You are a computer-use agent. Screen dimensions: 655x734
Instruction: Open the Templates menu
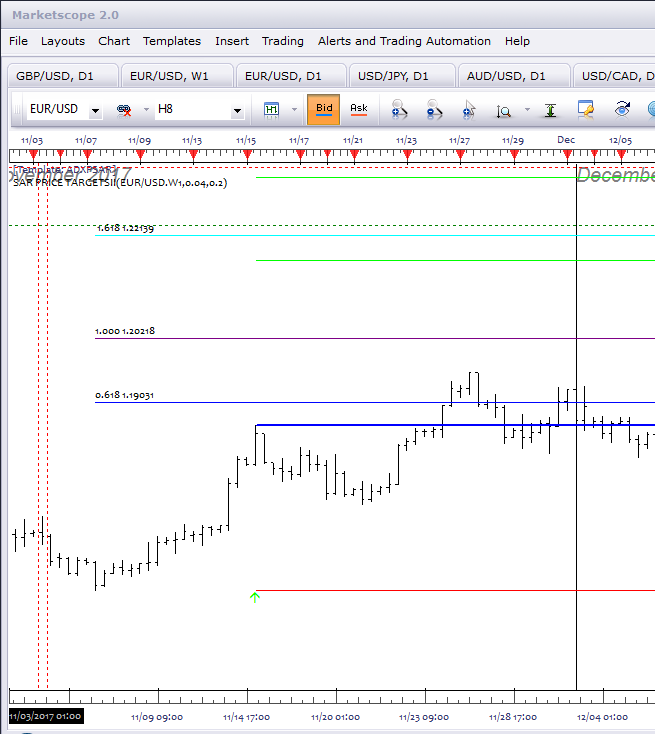[172, 41]
